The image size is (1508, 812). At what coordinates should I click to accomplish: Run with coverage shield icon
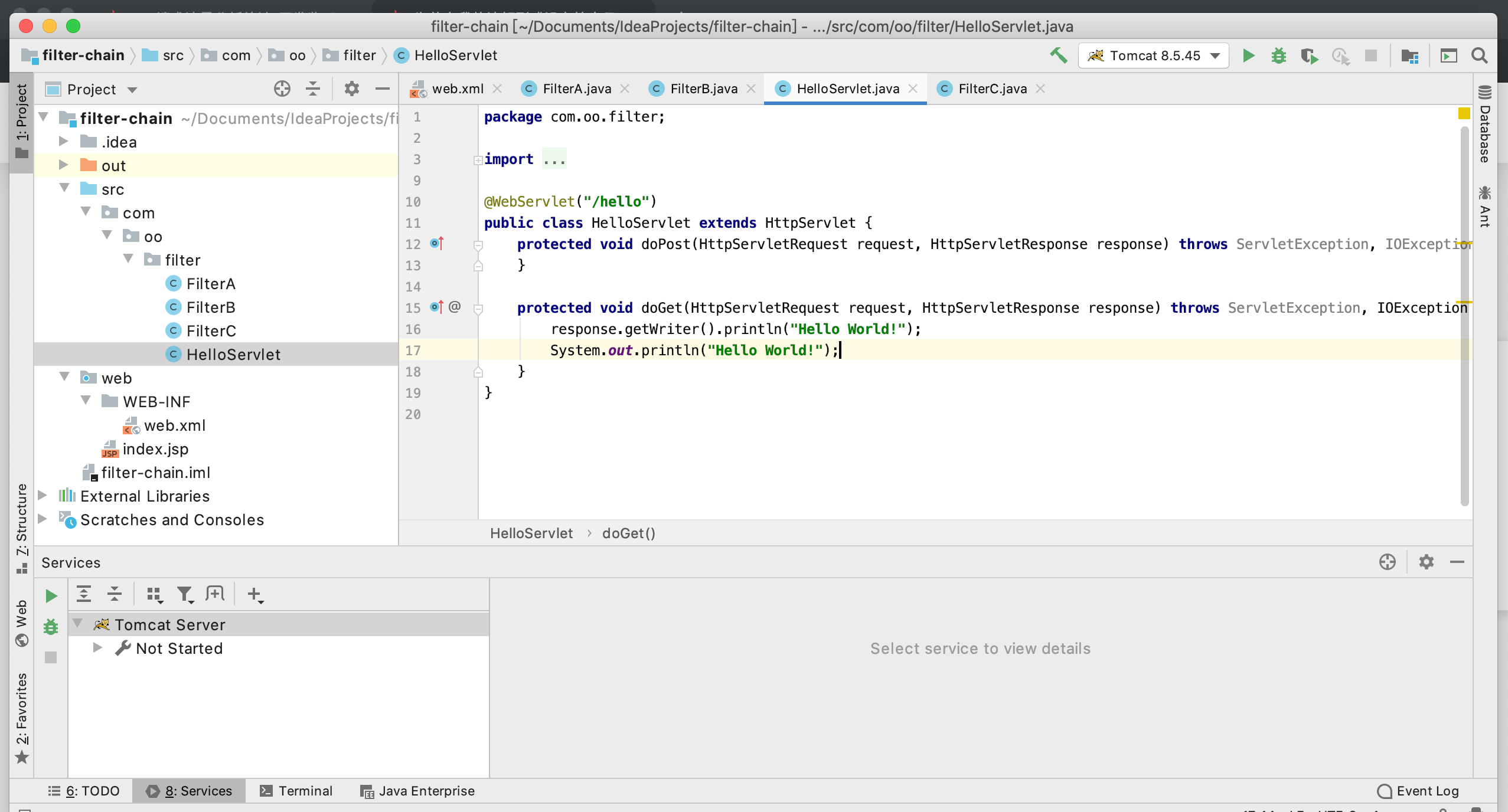[1309, 56]
